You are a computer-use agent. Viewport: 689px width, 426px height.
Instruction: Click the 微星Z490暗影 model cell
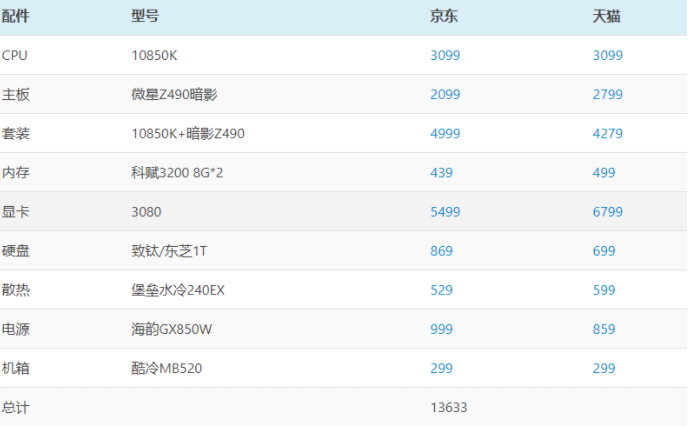(174, 95)
